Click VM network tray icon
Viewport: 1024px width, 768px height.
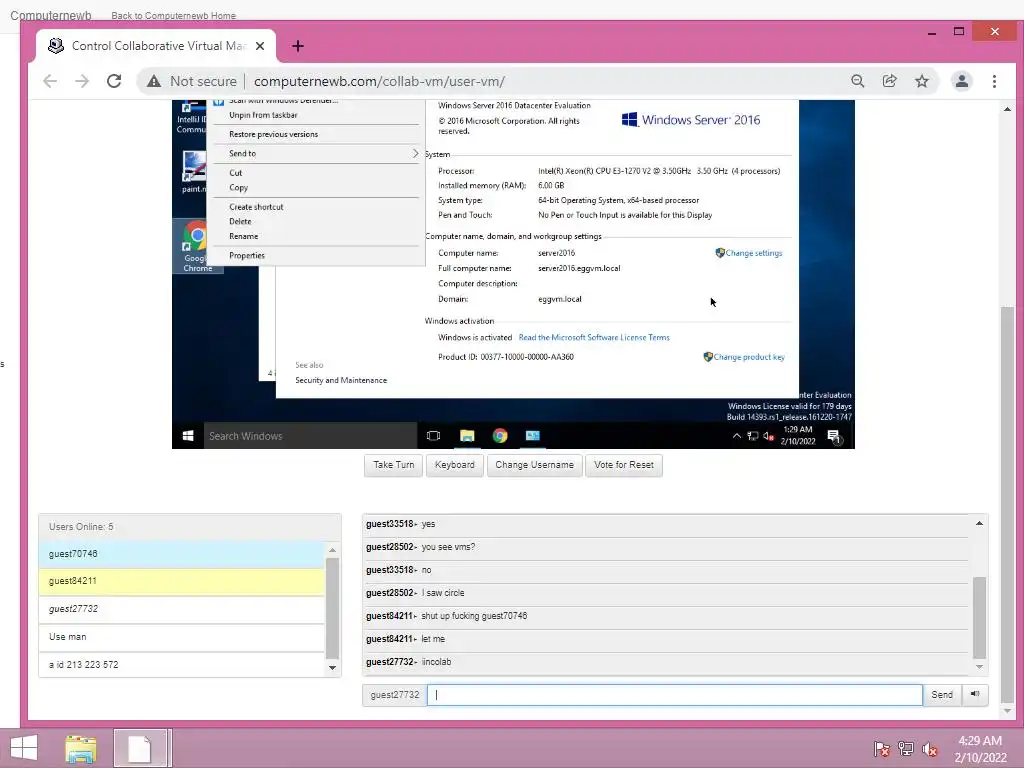[752, 436]
